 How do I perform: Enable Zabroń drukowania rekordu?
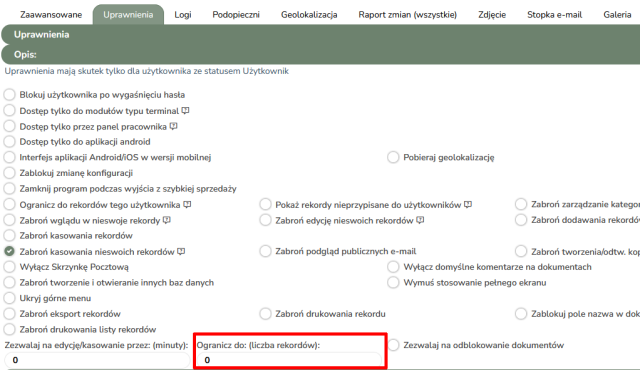pos(265,314)
